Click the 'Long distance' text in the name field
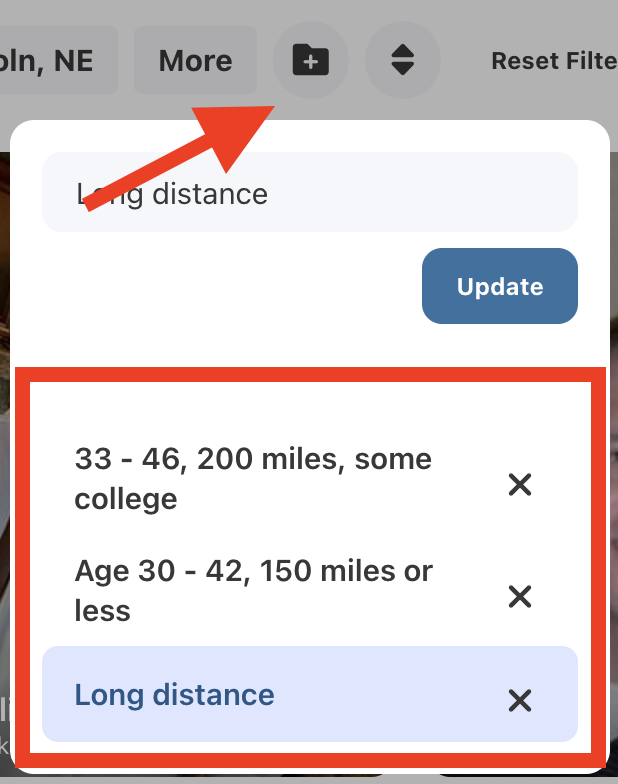618x784 pixels. (172, 193)
